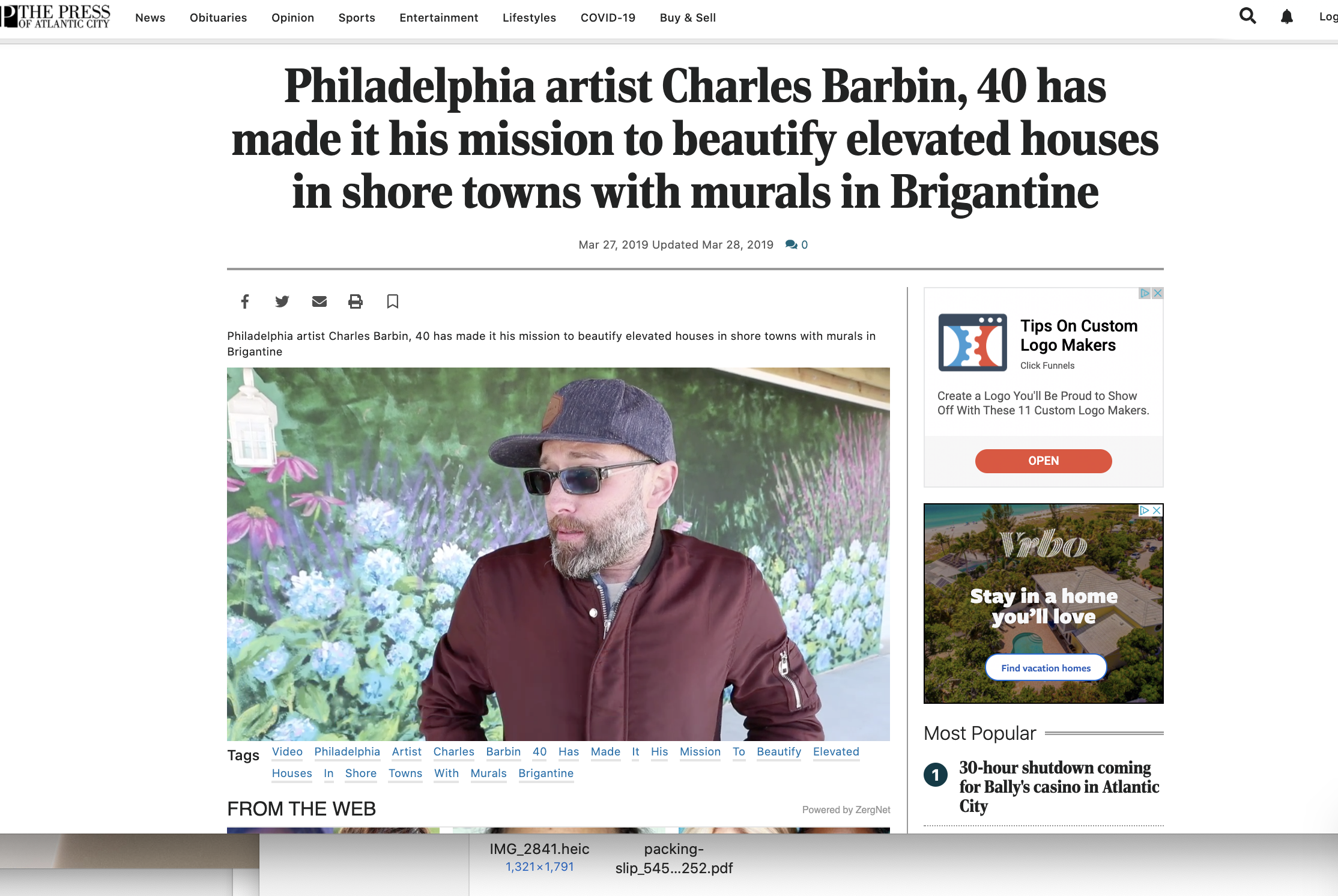Go to the Obituaries section

pyautogui.click(x=218, y=17)
